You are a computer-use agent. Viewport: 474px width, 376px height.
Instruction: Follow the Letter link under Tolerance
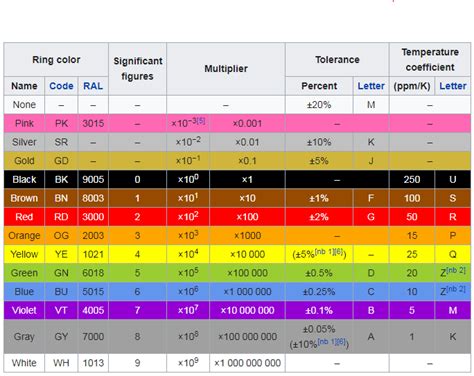click(371, 86)
